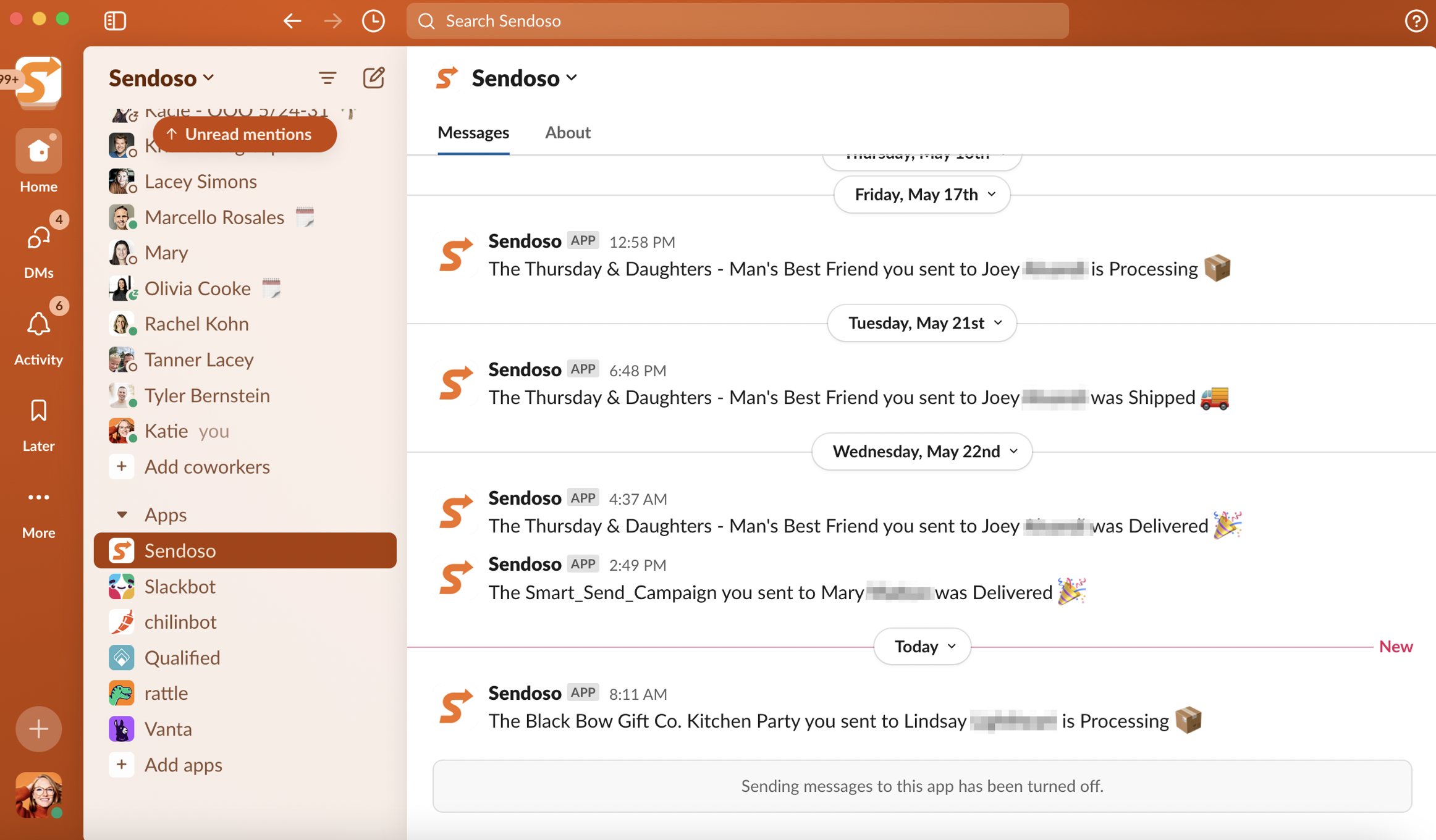
Task: Click Sendoso avatar on the 12:58 PM message
Action: pos(456,254)
